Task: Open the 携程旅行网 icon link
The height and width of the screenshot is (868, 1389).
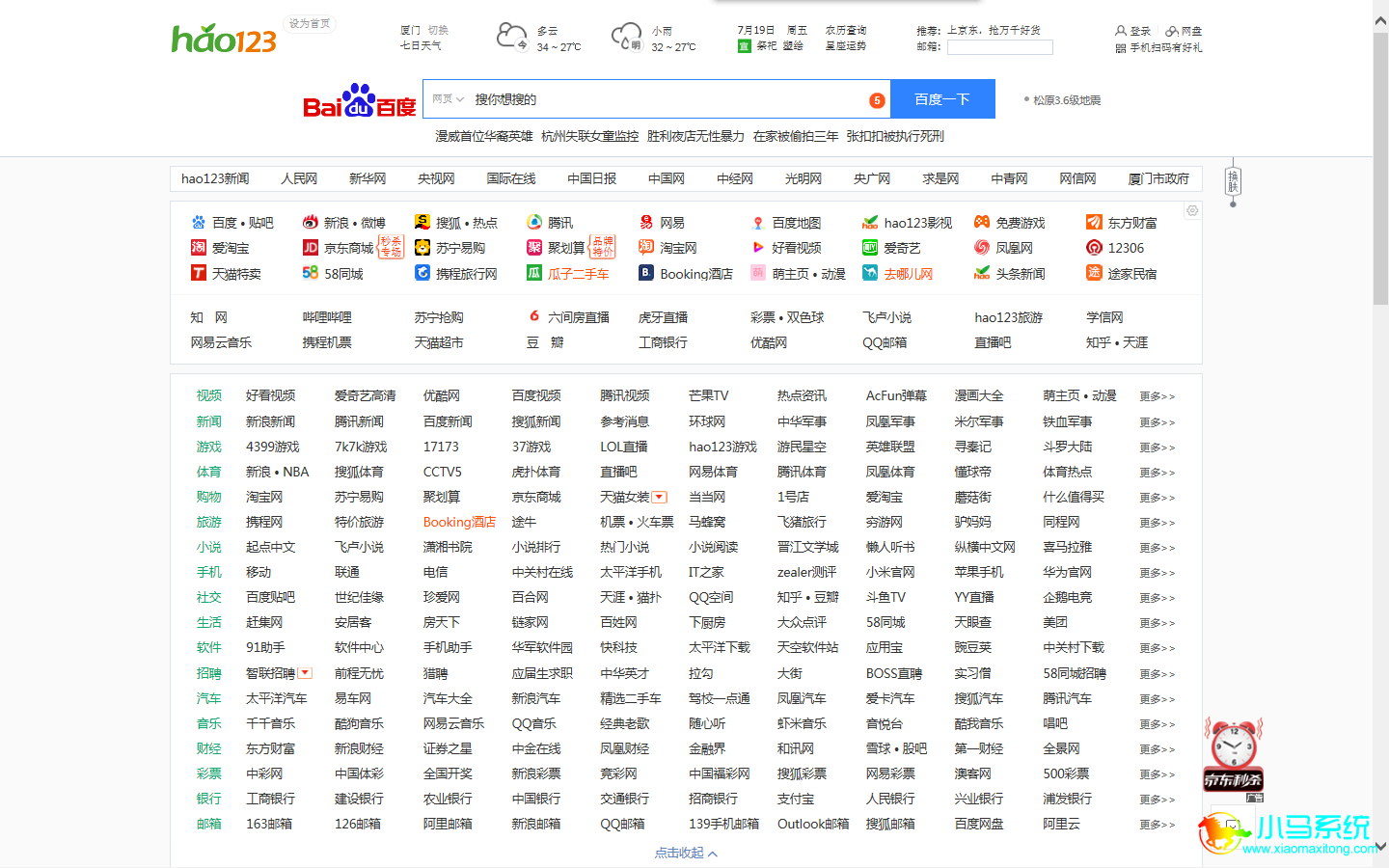Action: click(422, 273)
